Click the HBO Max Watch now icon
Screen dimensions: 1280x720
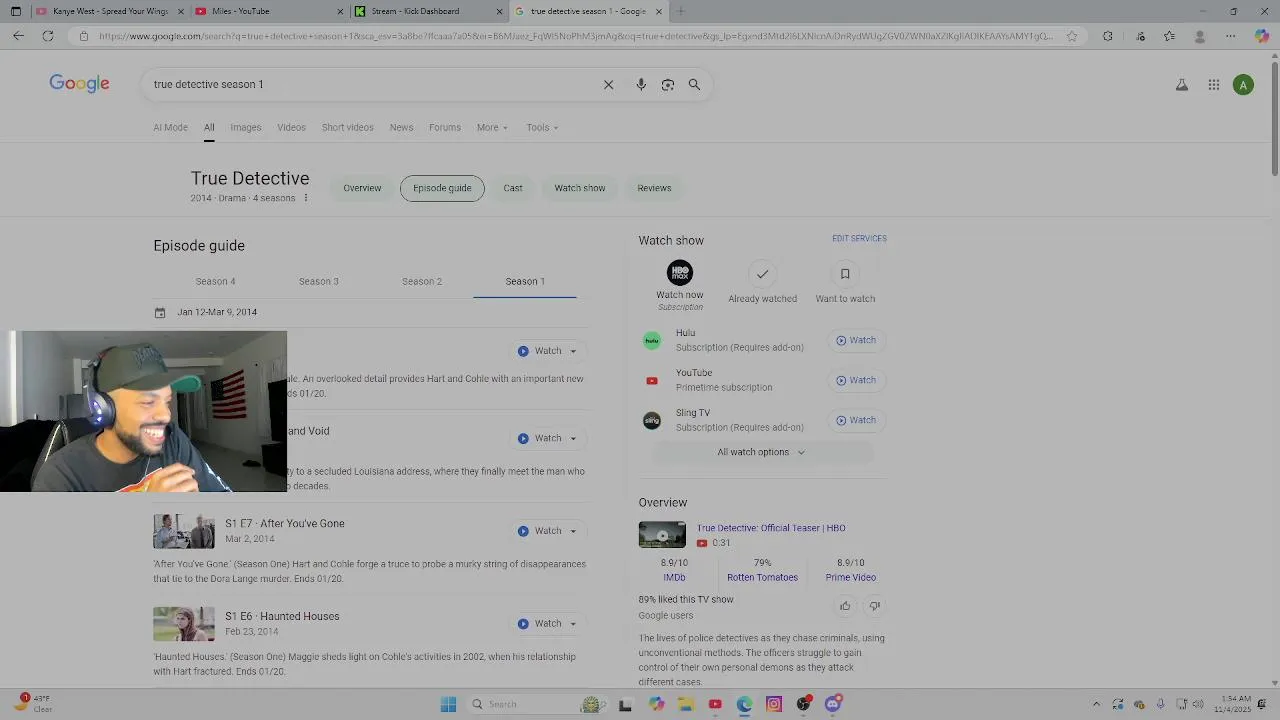point(680,273)
